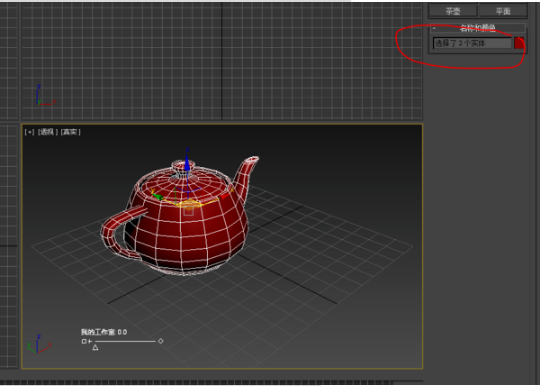Click the object name field showing 选择了 2 个实体
This screenshot has width=540, height=386.
(x=472, y=43)
